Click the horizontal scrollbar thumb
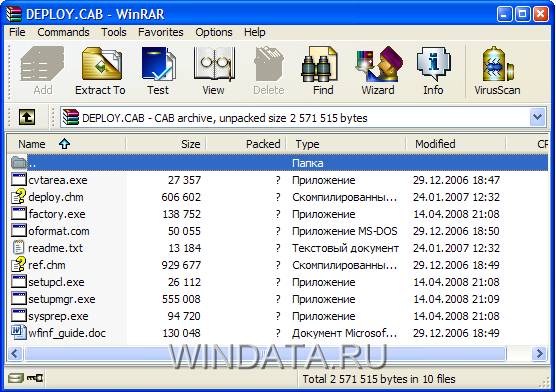 265,353
